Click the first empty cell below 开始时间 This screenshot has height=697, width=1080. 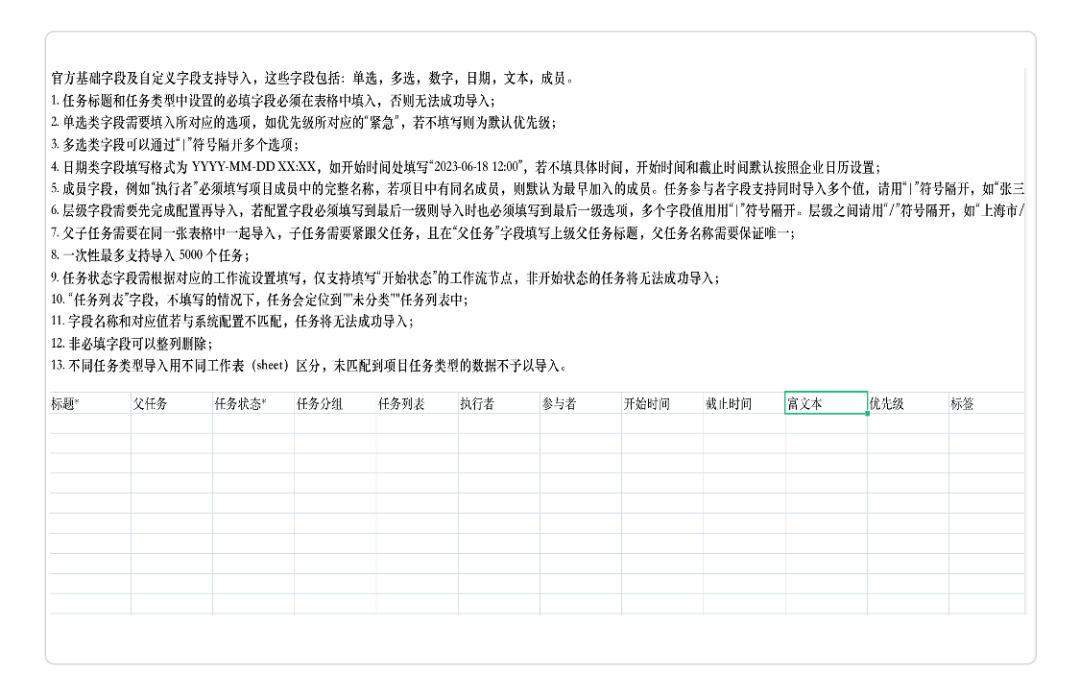(662, 424)
